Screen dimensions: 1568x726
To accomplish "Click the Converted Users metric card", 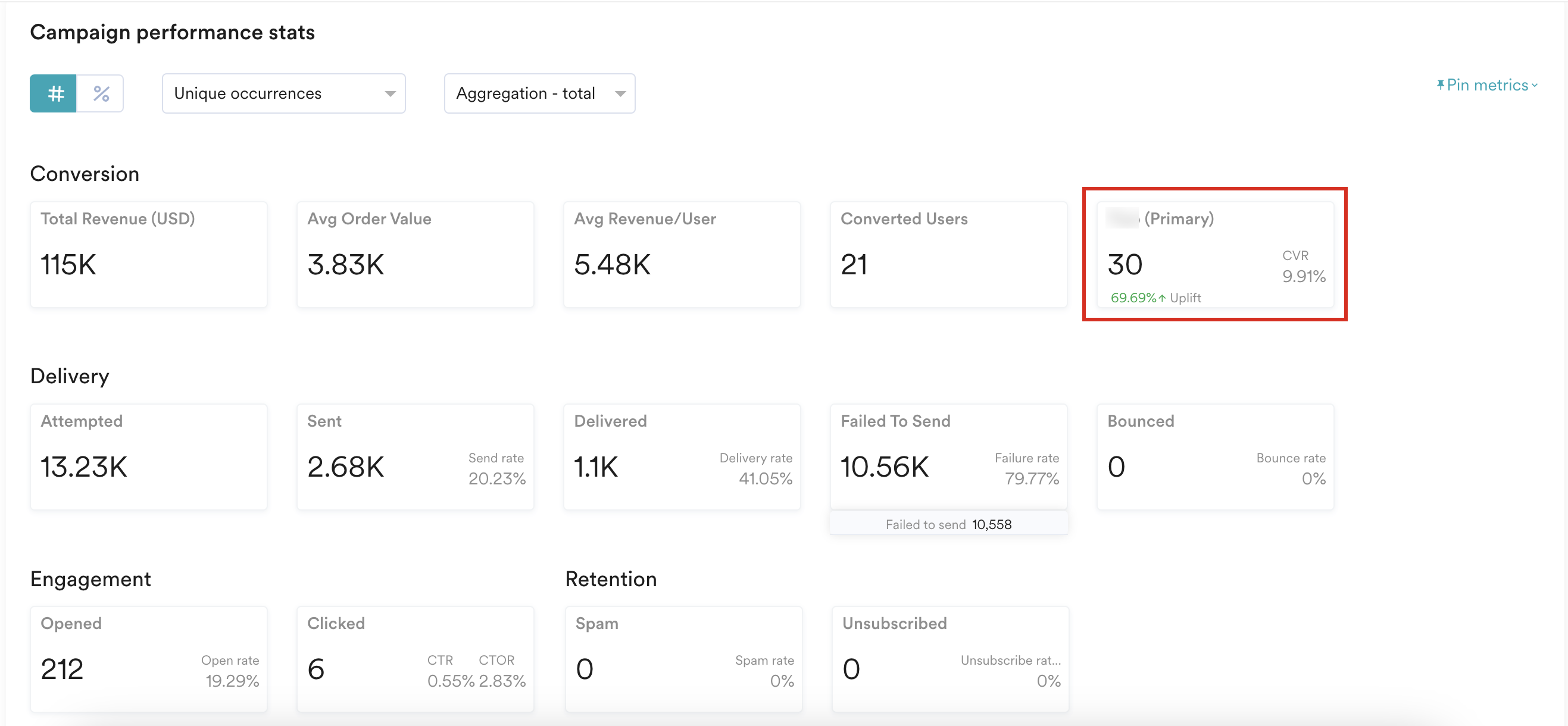I will tap(948, 254).
